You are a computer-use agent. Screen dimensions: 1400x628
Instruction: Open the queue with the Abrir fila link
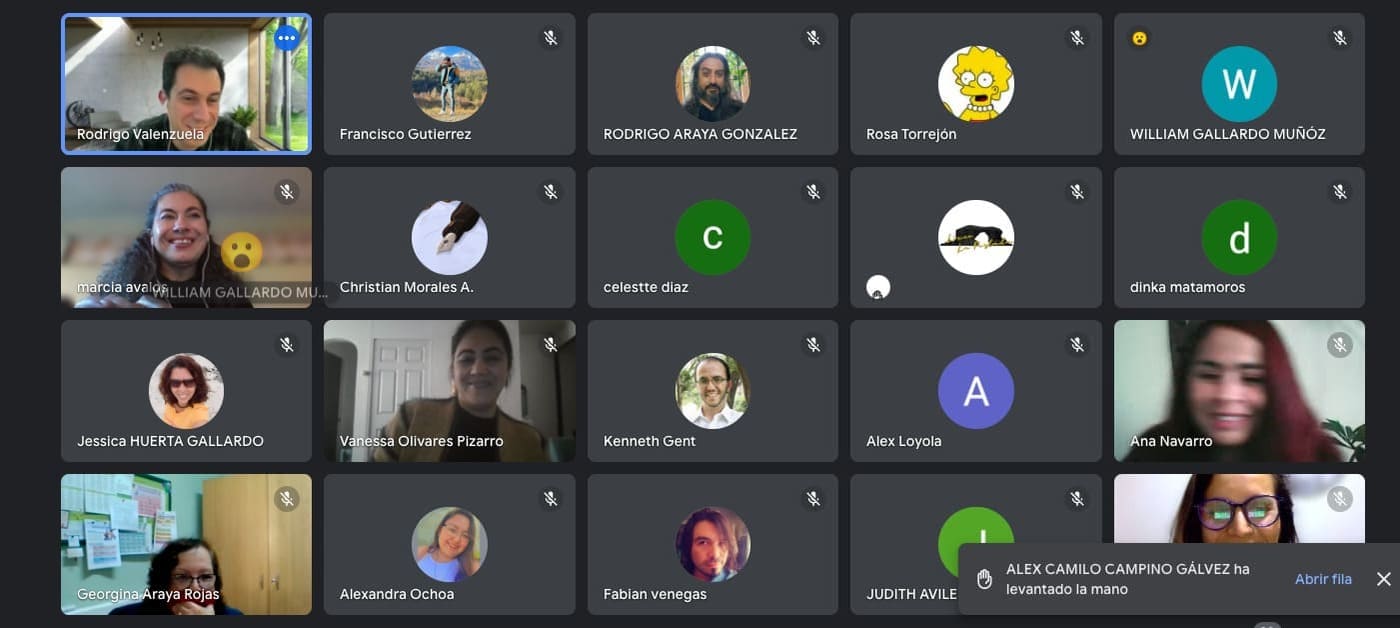[1323, 579]
